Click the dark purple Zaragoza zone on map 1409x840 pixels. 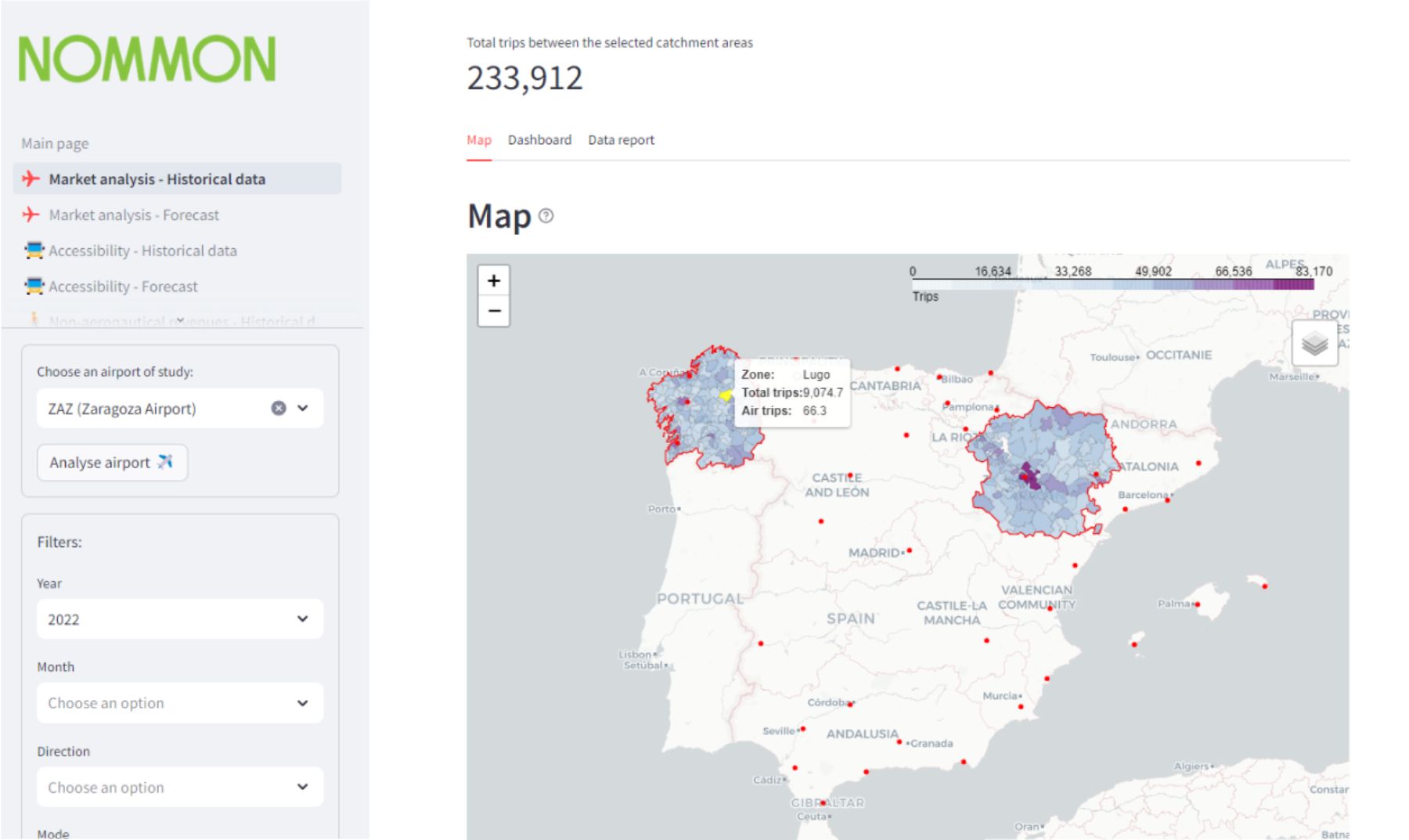pyautogui.click(x=1029, y=477)
